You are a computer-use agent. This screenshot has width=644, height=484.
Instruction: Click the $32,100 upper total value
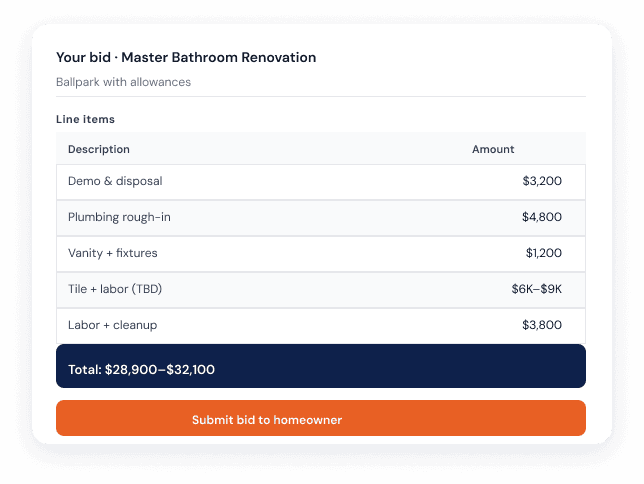point(190,370)
